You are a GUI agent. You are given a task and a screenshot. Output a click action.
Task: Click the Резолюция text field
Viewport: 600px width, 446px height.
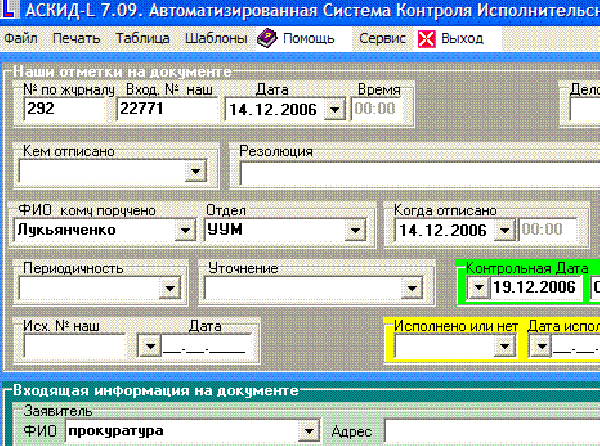(419, 174)
